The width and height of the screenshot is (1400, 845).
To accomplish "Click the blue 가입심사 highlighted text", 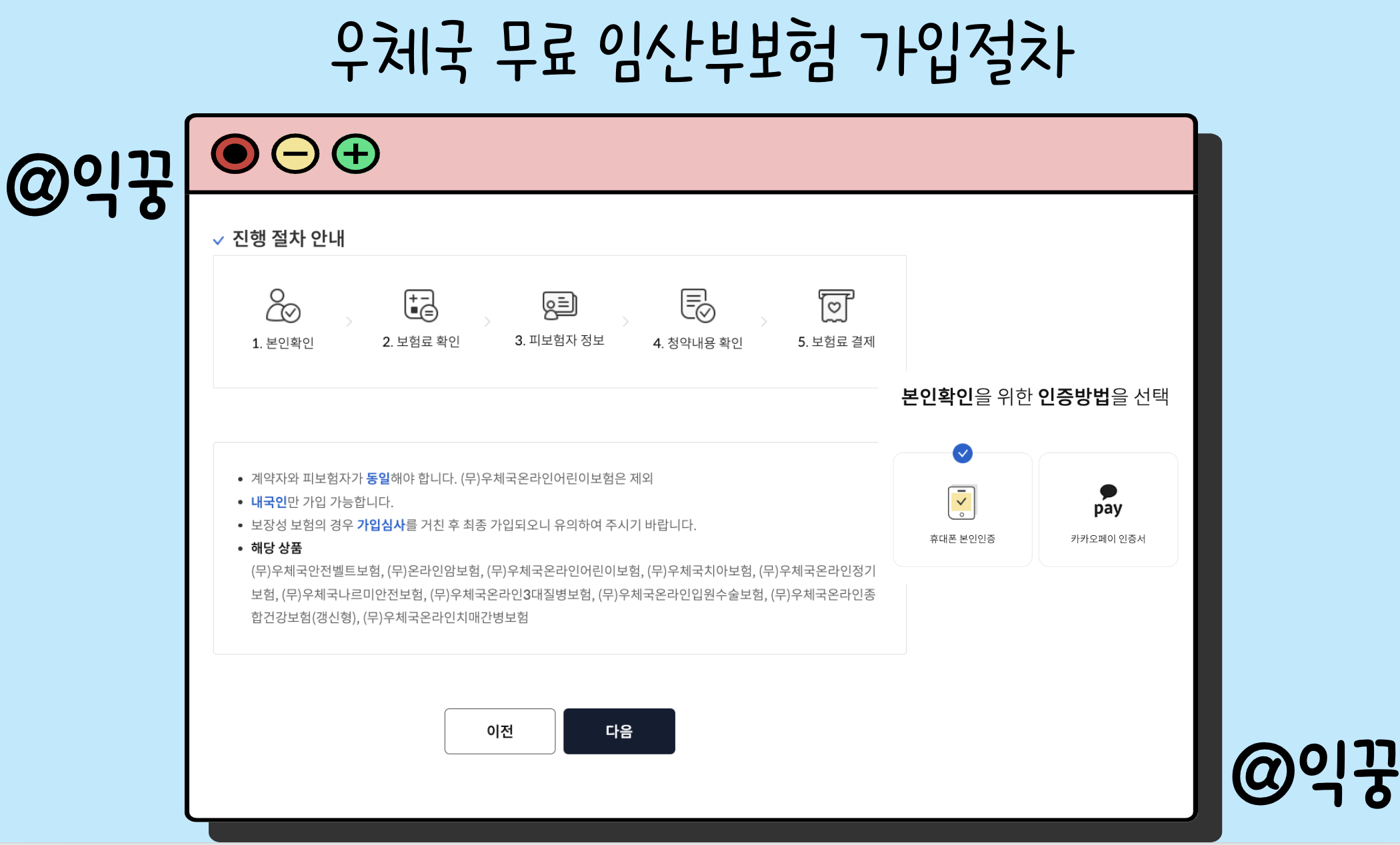I will (381, 525).
